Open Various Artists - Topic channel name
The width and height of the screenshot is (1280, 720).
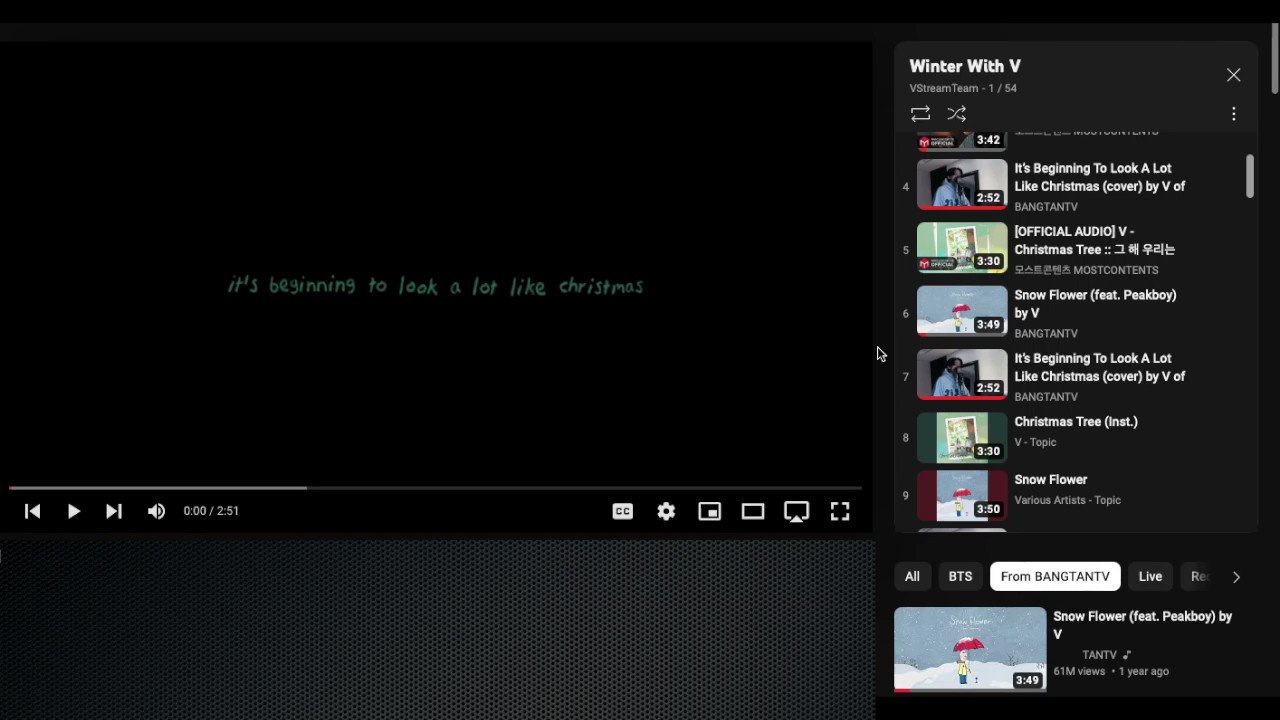coord(1067,500)
